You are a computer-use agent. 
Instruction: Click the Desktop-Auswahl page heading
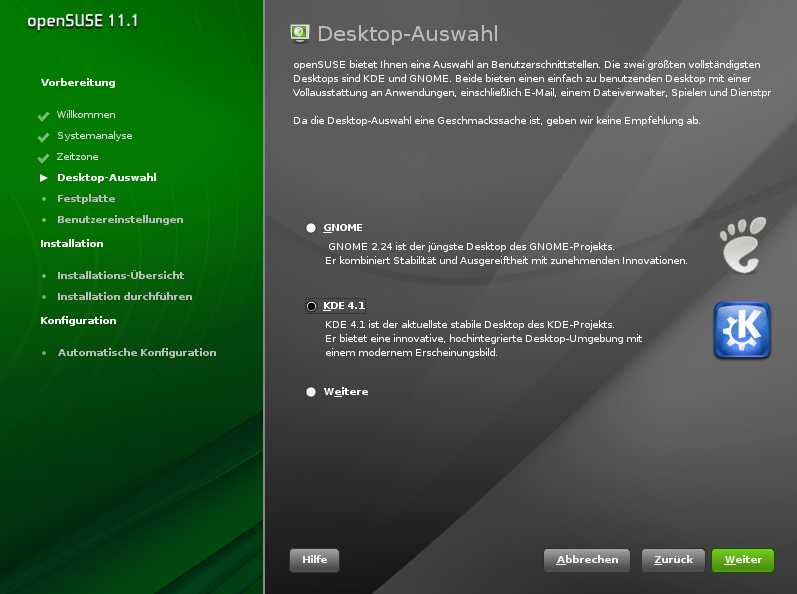click(x=408, y=34)
